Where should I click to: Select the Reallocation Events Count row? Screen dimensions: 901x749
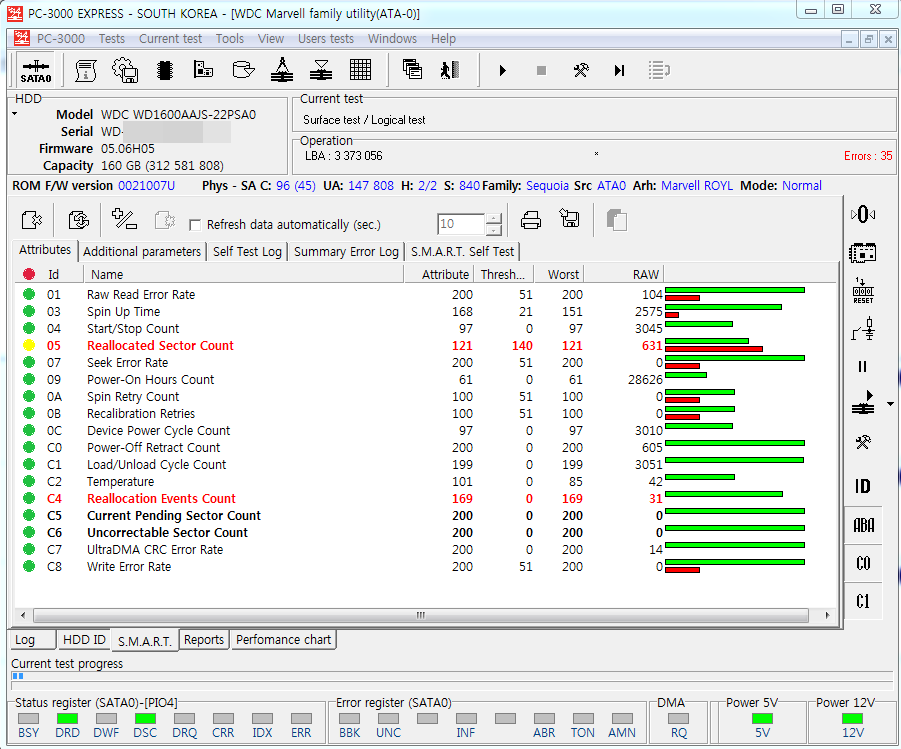coord(425,498)
